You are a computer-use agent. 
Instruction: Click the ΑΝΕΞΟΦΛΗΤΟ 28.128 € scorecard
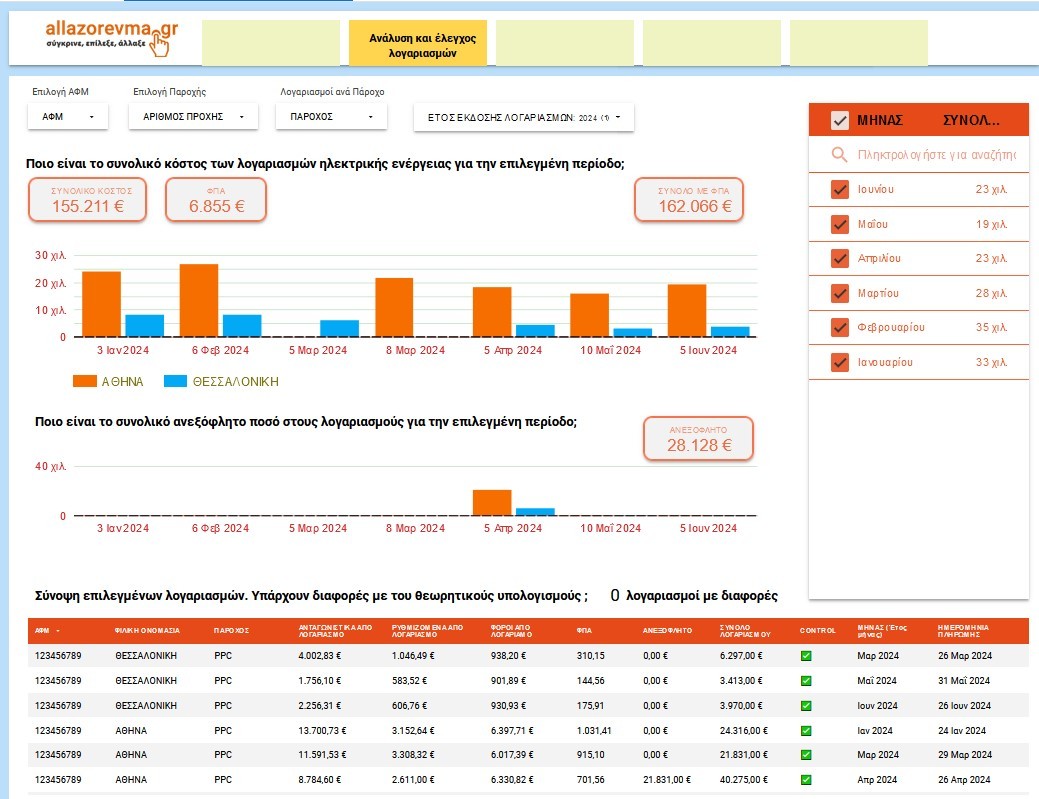pyautogui.click(x=697, y=439)
